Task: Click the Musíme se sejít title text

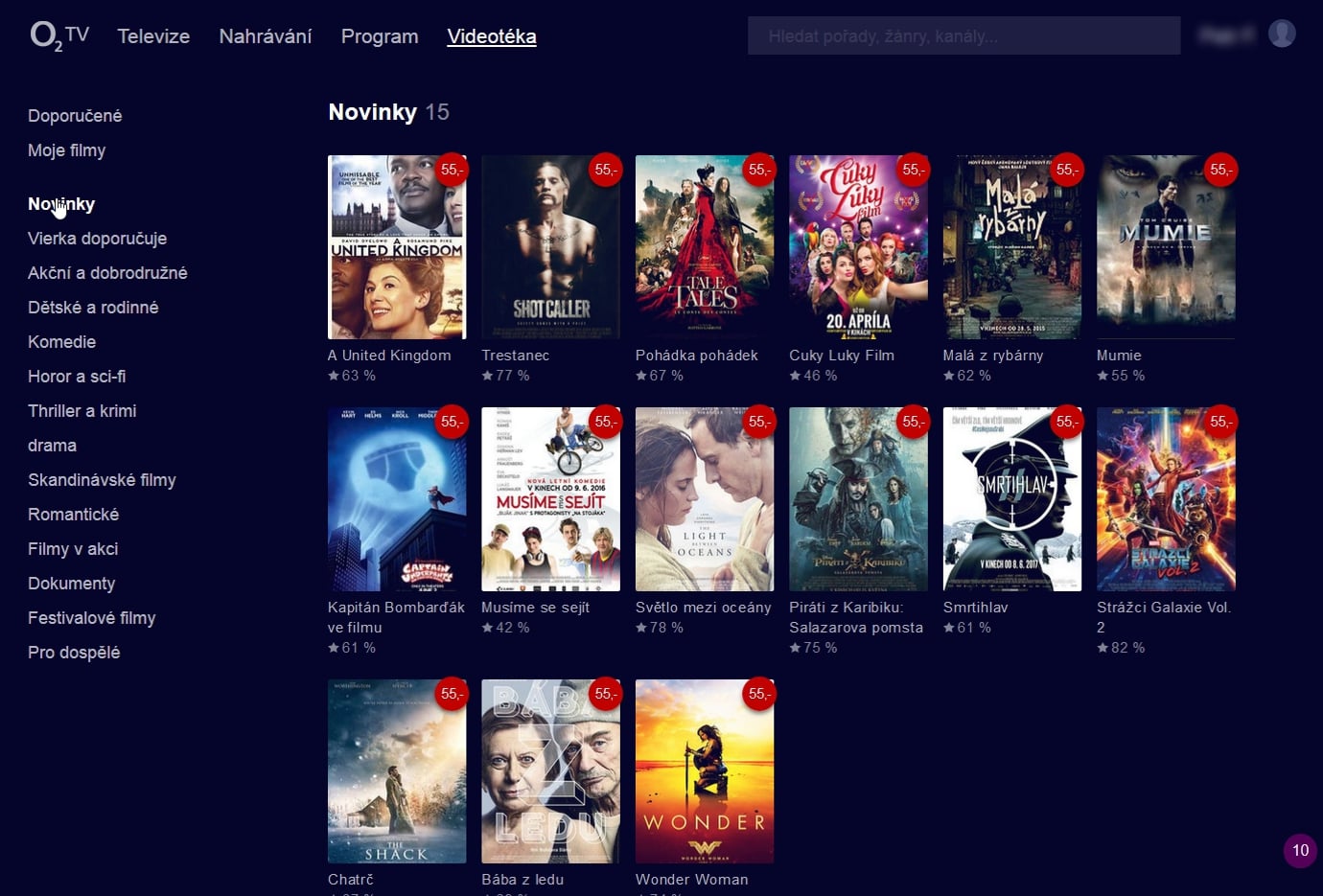Action: pyautogui.click(x=536, y=608)
